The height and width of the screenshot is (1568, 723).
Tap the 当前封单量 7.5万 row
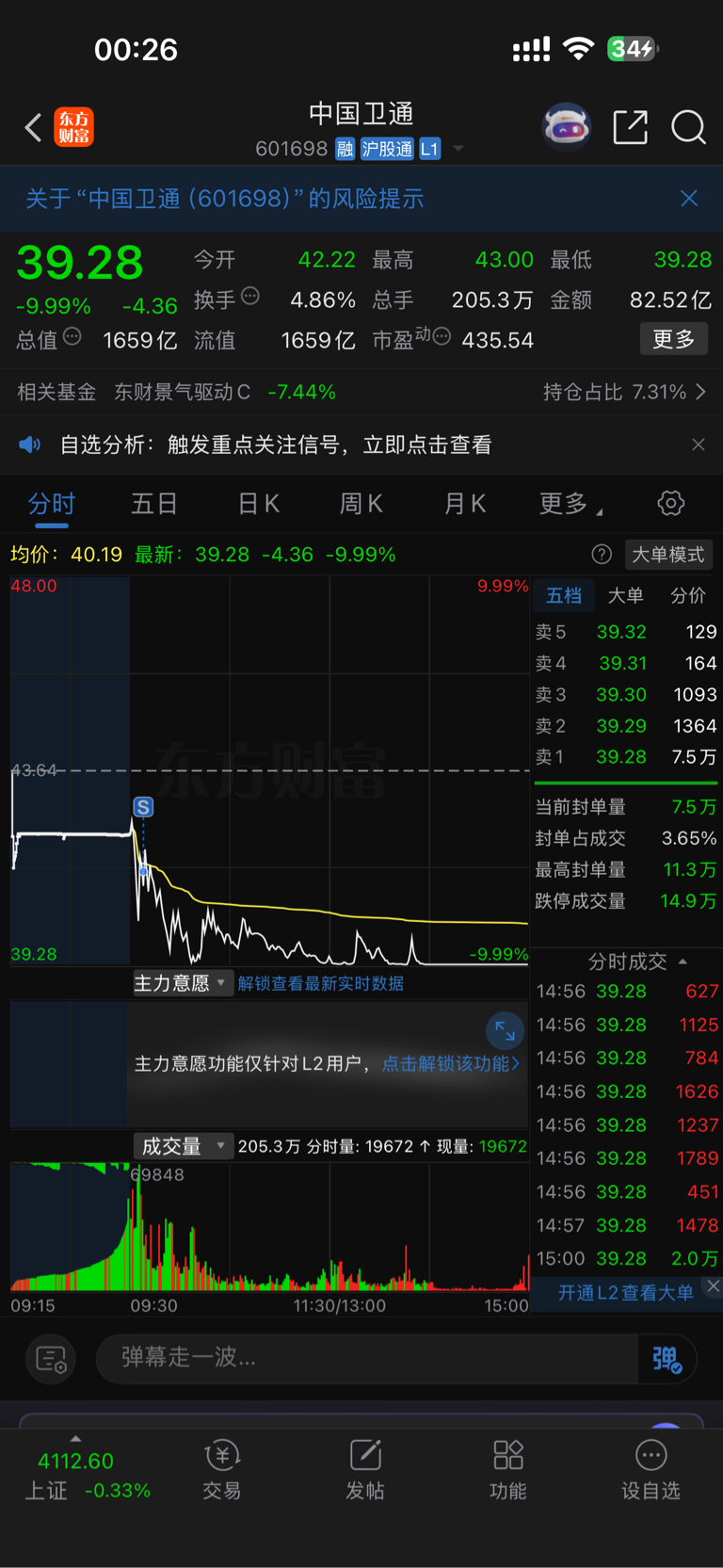pyautogui.click(x=626, y=807)
